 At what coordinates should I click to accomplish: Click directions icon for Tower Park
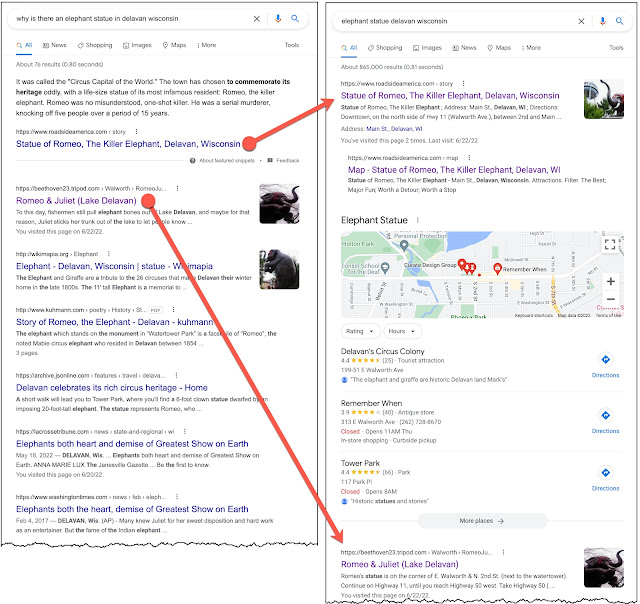[606, 473]
